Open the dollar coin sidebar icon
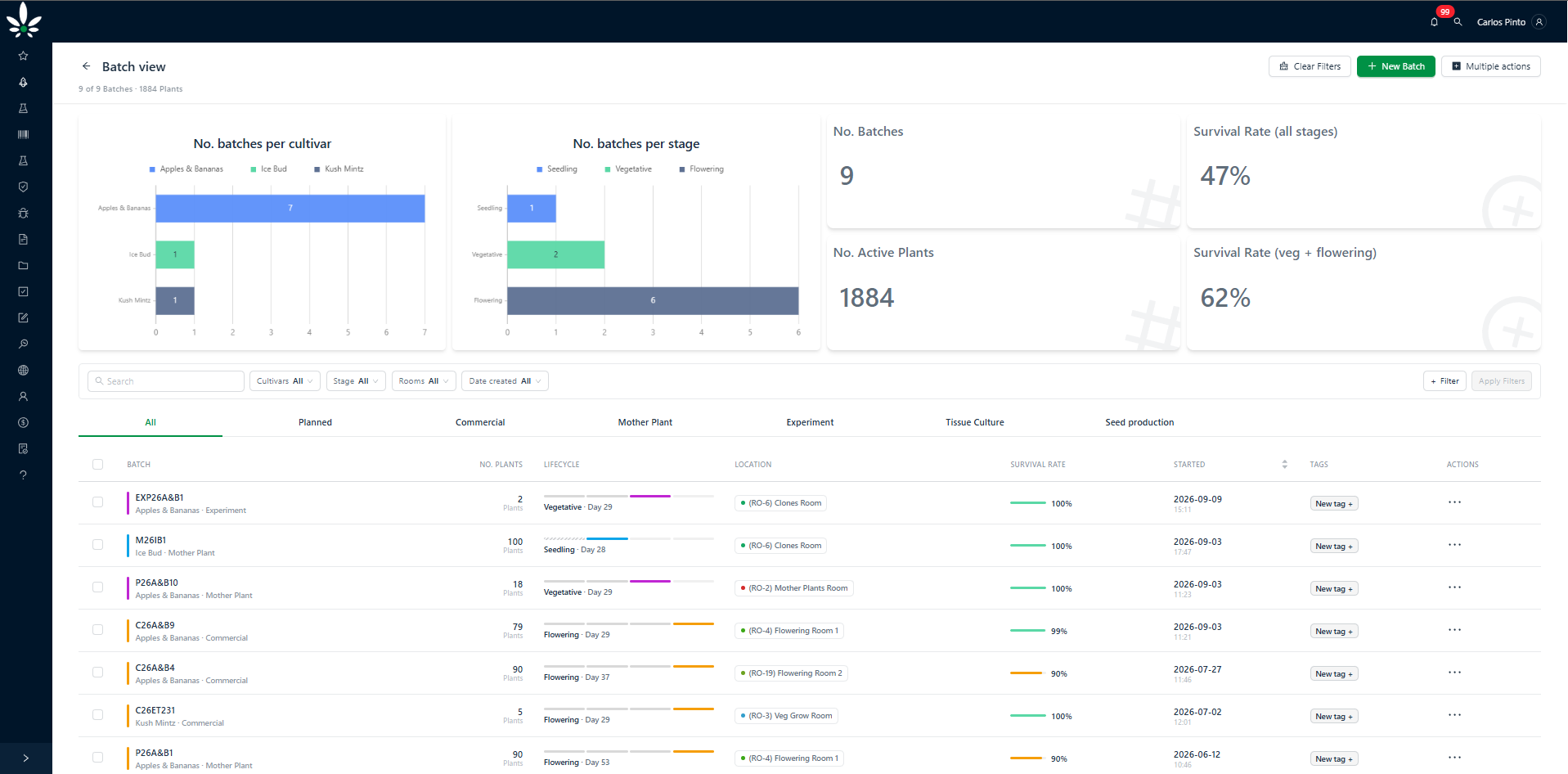Screen dimensions: 1568x774 coord(23,422)
